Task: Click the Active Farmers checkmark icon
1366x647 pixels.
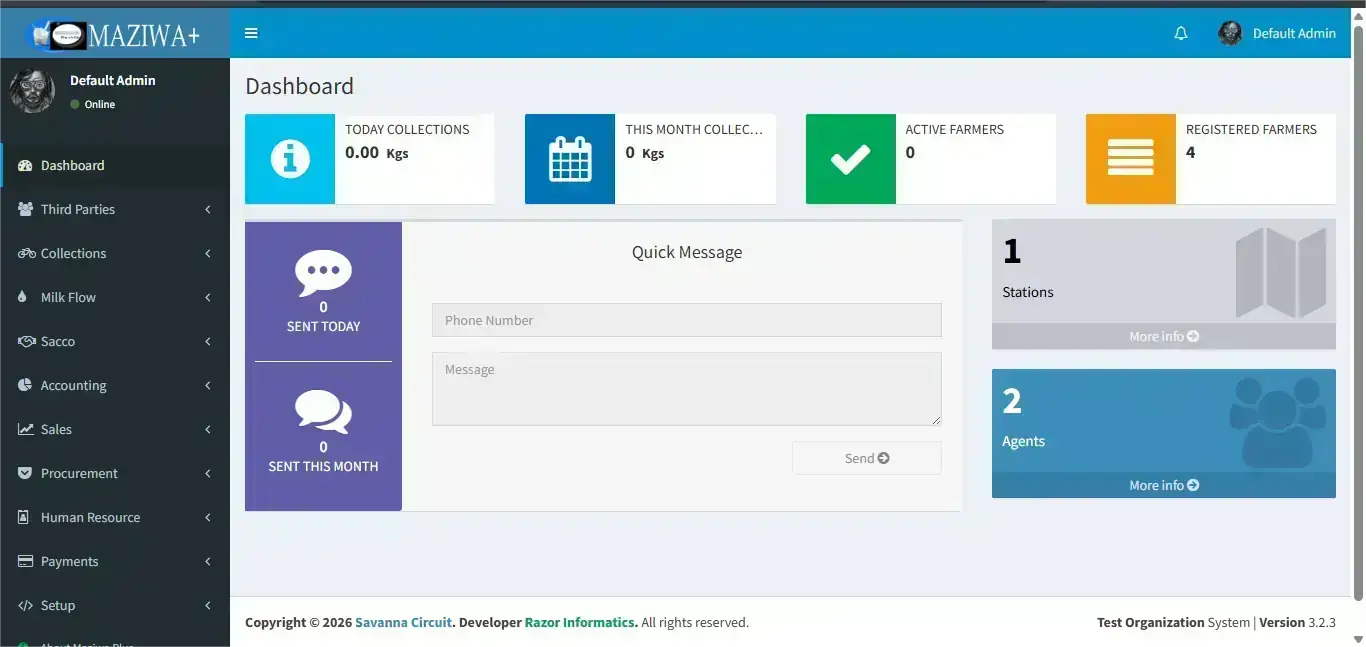Action: click(850, 159)
